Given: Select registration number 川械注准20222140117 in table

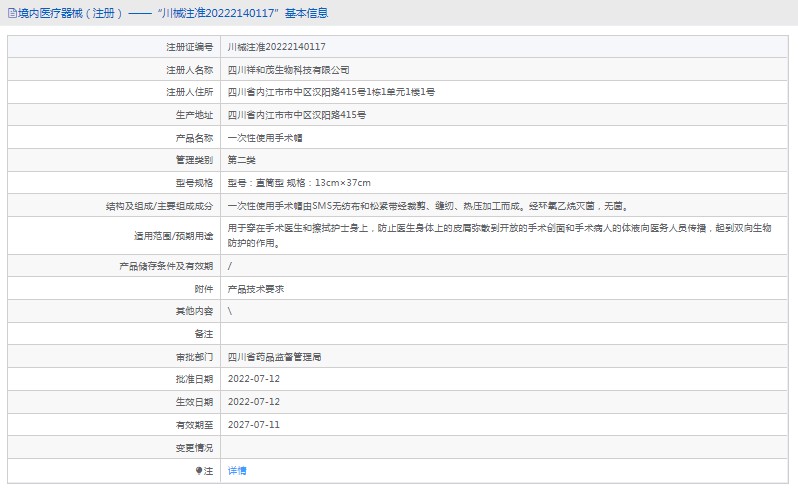Looking at the screenshot, I should point(276,47).
